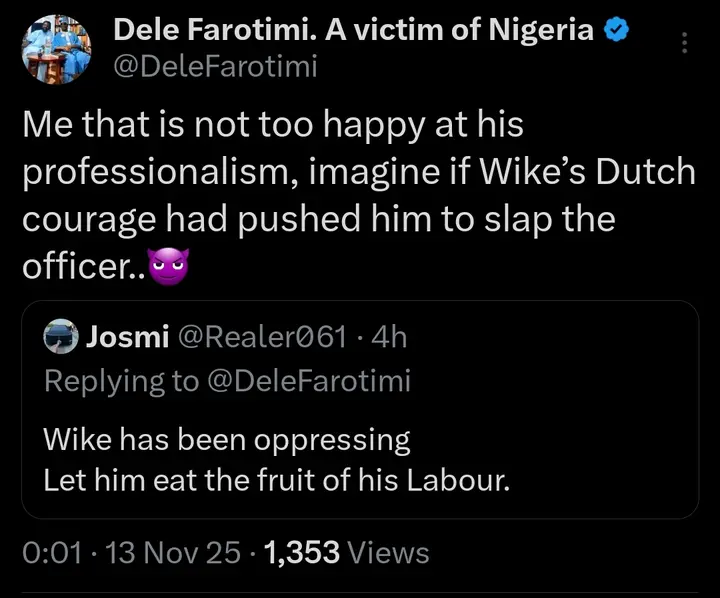The height and width of the screenshot is (598, 720).
Task: Click the 0:01 post time
Action: pyautogui.click(x=50, y=551)
